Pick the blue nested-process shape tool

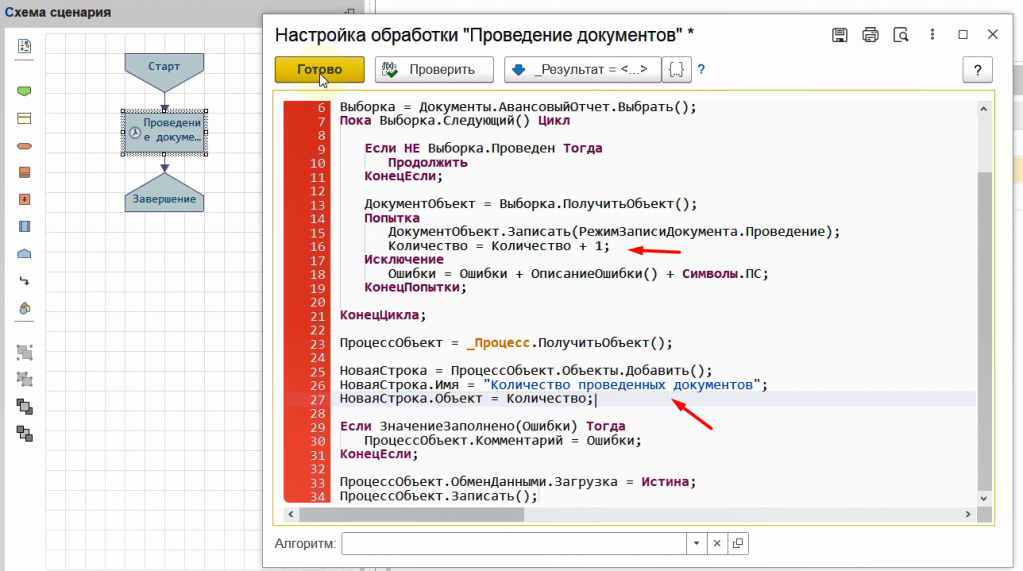24,226
